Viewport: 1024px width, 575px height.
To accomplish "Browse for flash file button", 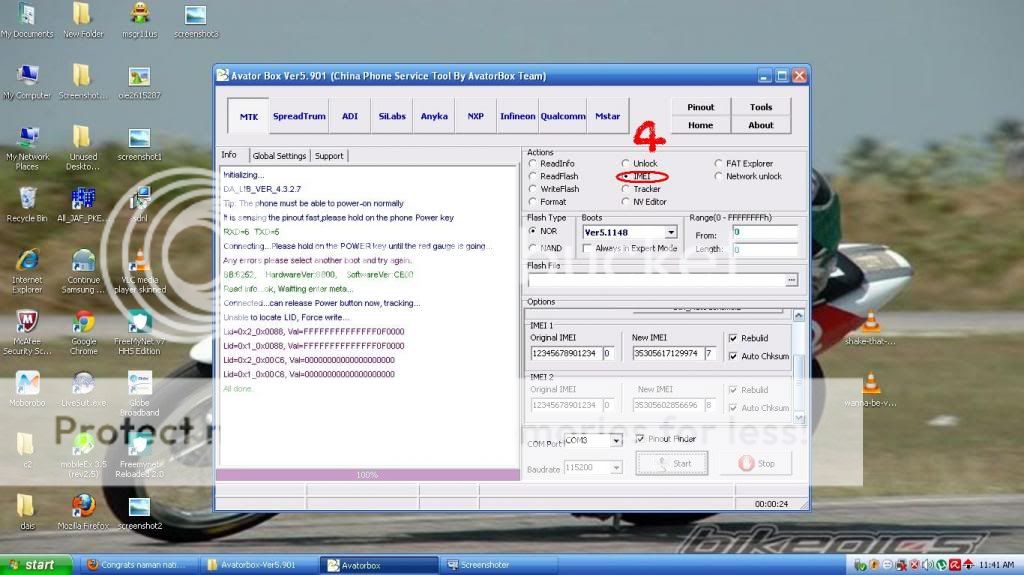I will (x=792, y=280).
